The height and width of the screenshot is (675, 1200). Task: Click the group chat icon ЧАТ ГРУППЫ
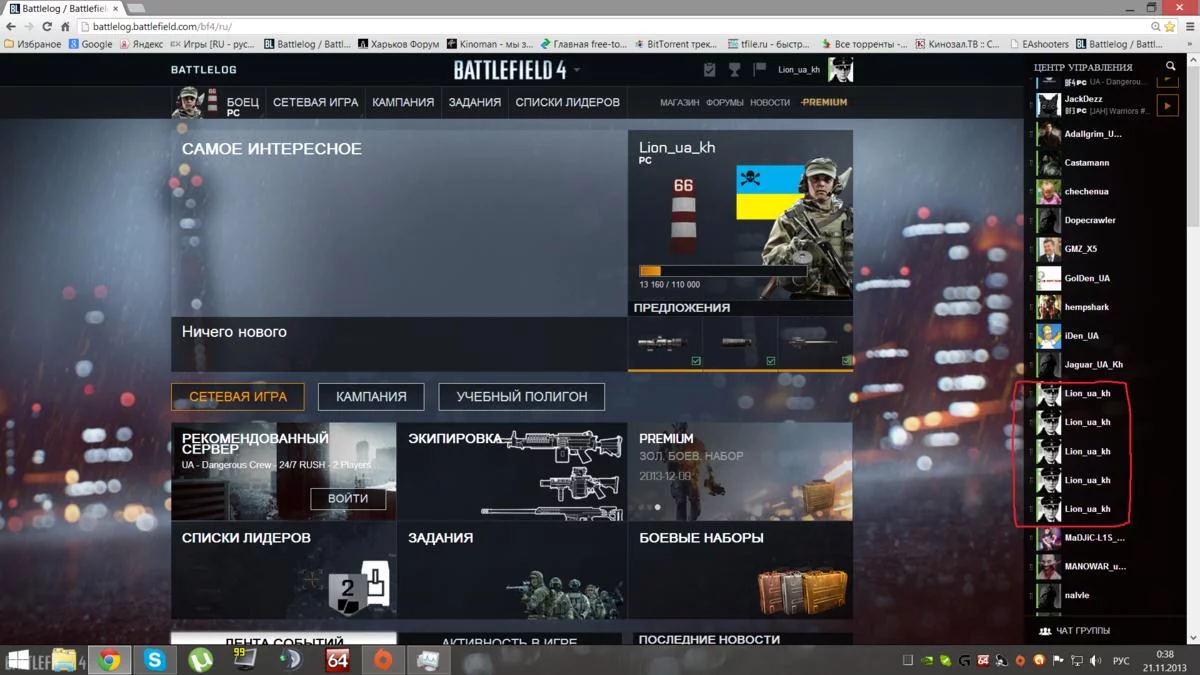(1045, 631)
